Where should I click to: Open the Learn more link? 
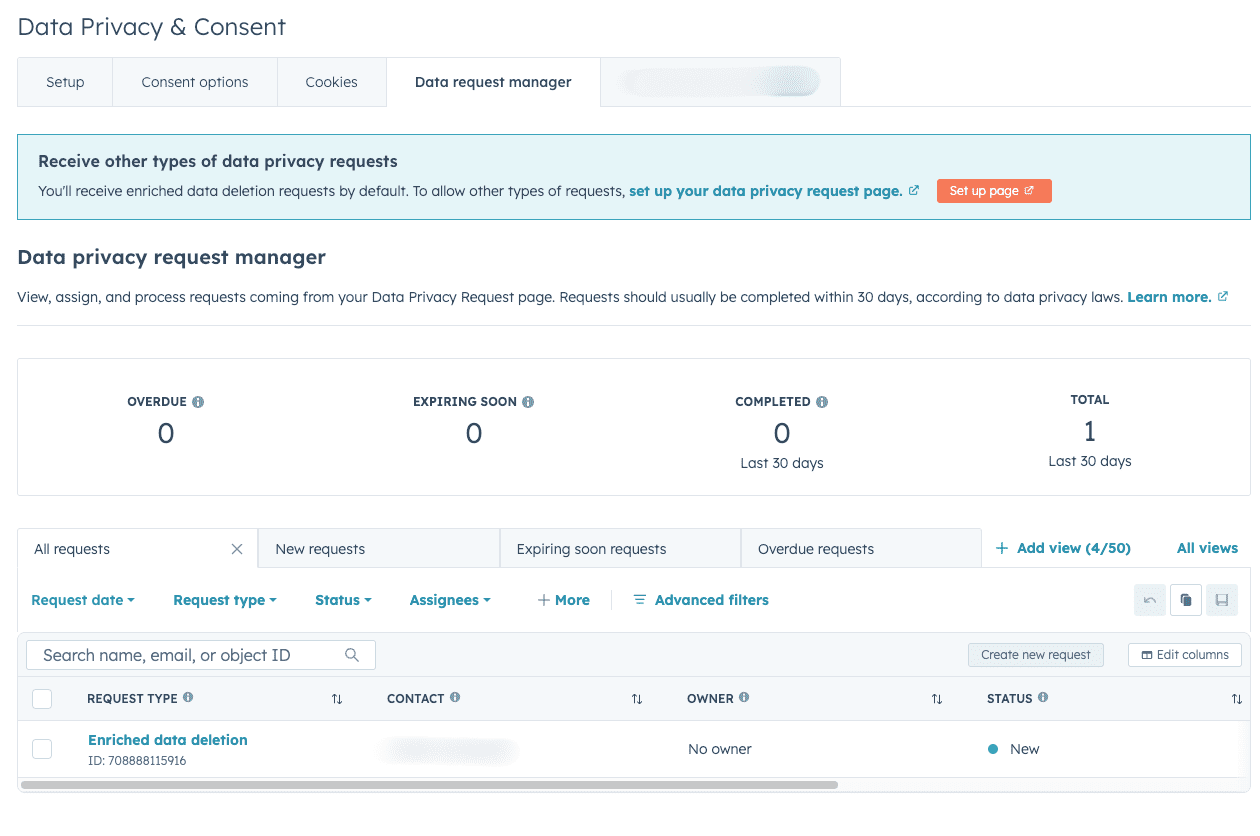[1169, 296]
